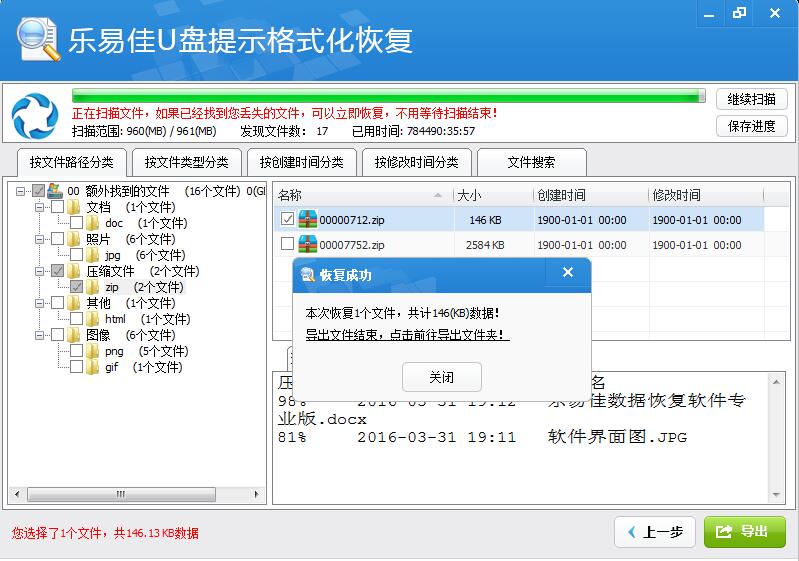Screen dimensions: 799x561
Task: Click the 继续扫描 button
Action: pyautogui.click(x=752, y=99)
